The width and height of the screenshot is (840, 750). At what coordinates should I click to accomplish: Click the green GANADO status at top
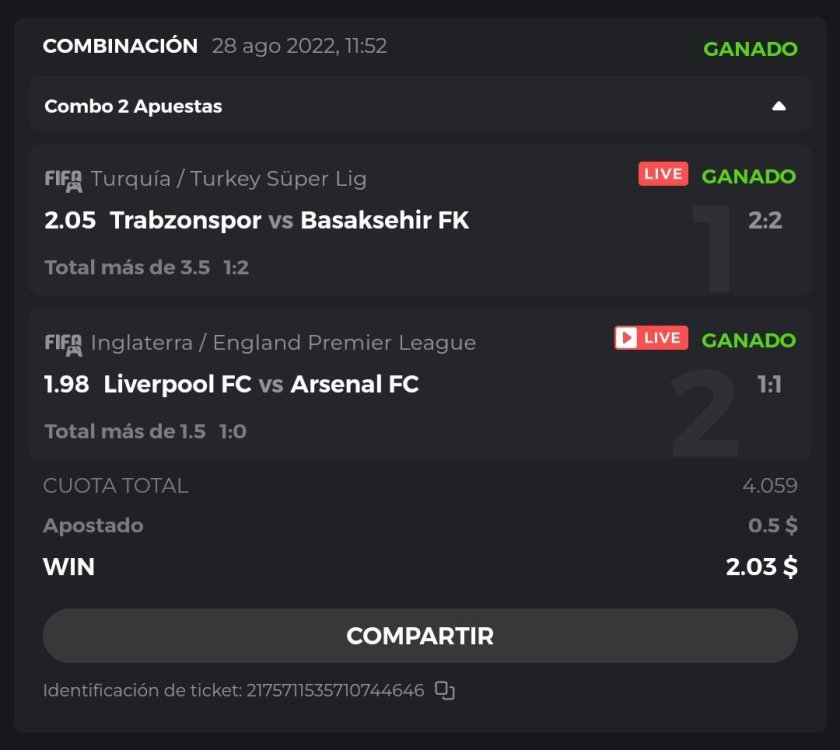click(x=750, y=49)
